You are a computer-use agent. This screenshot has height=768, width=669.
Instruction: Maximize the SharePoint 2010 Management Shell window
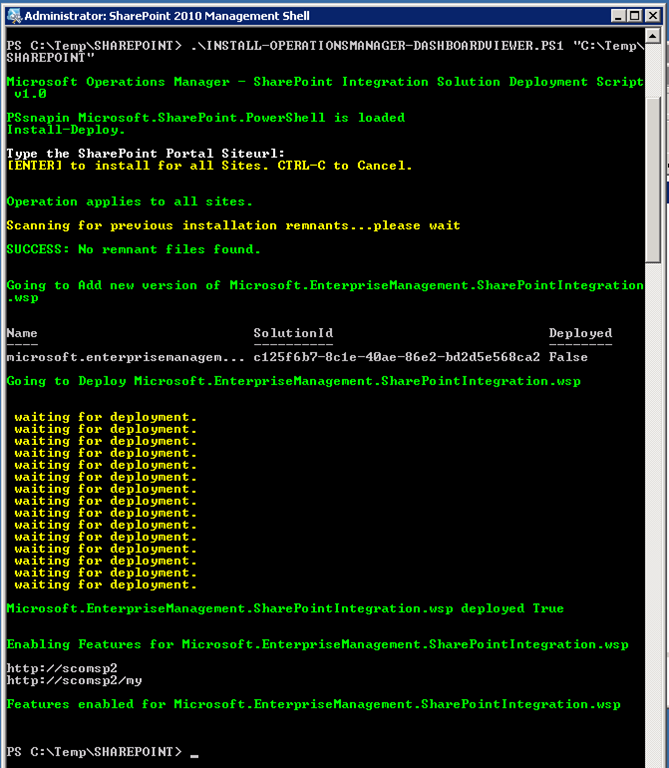click(x=635, y=16)
